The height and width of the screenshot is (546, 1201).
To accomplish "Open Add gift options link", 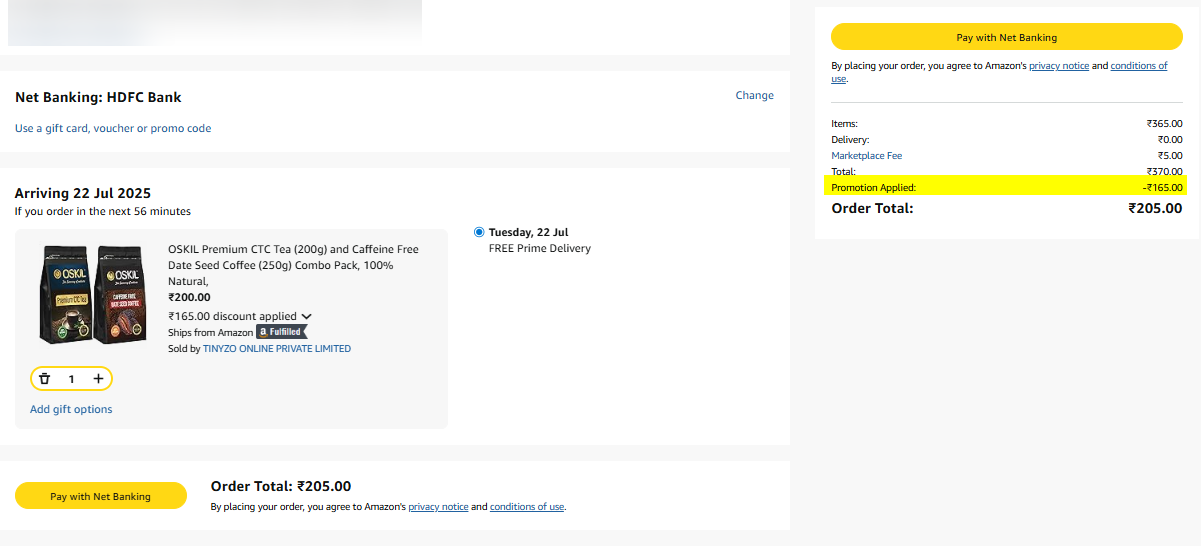I will (x=71, y=409).
